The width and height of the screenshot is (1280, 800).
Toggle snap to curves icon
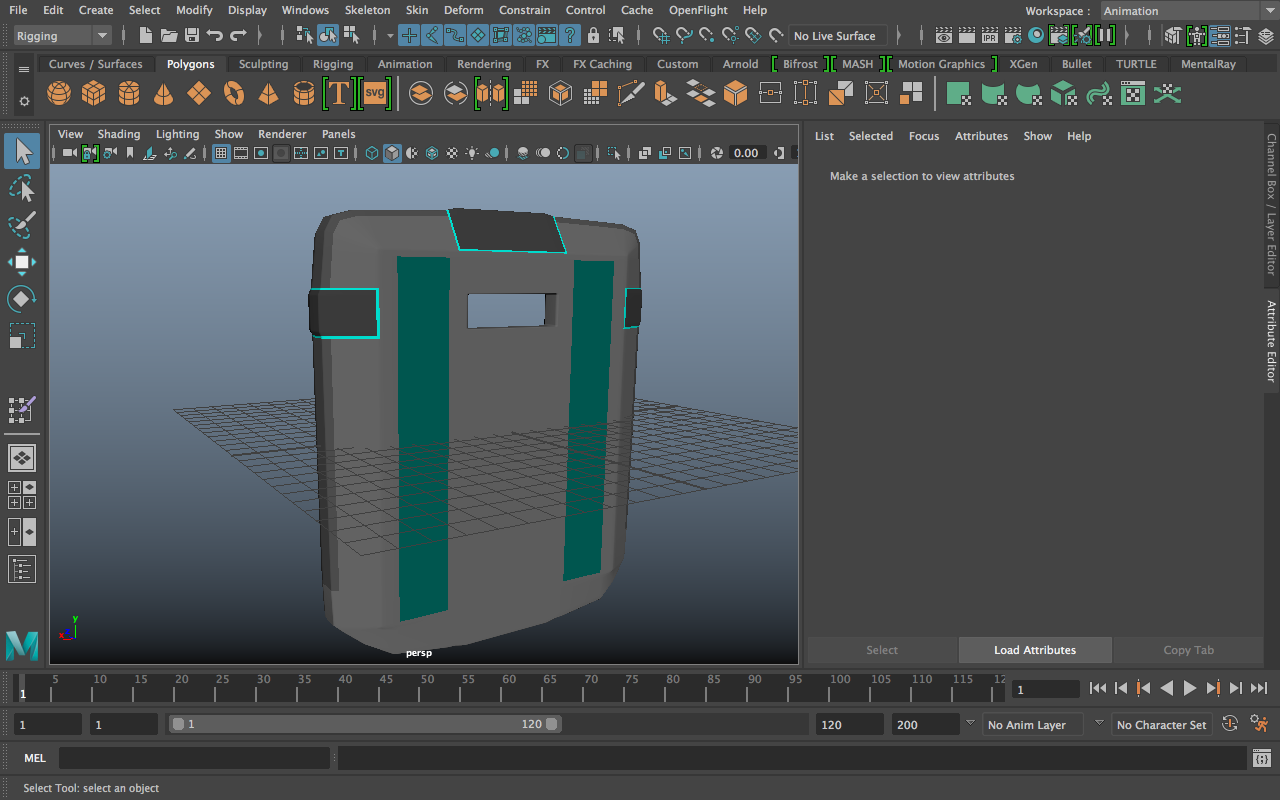point(684,36)
